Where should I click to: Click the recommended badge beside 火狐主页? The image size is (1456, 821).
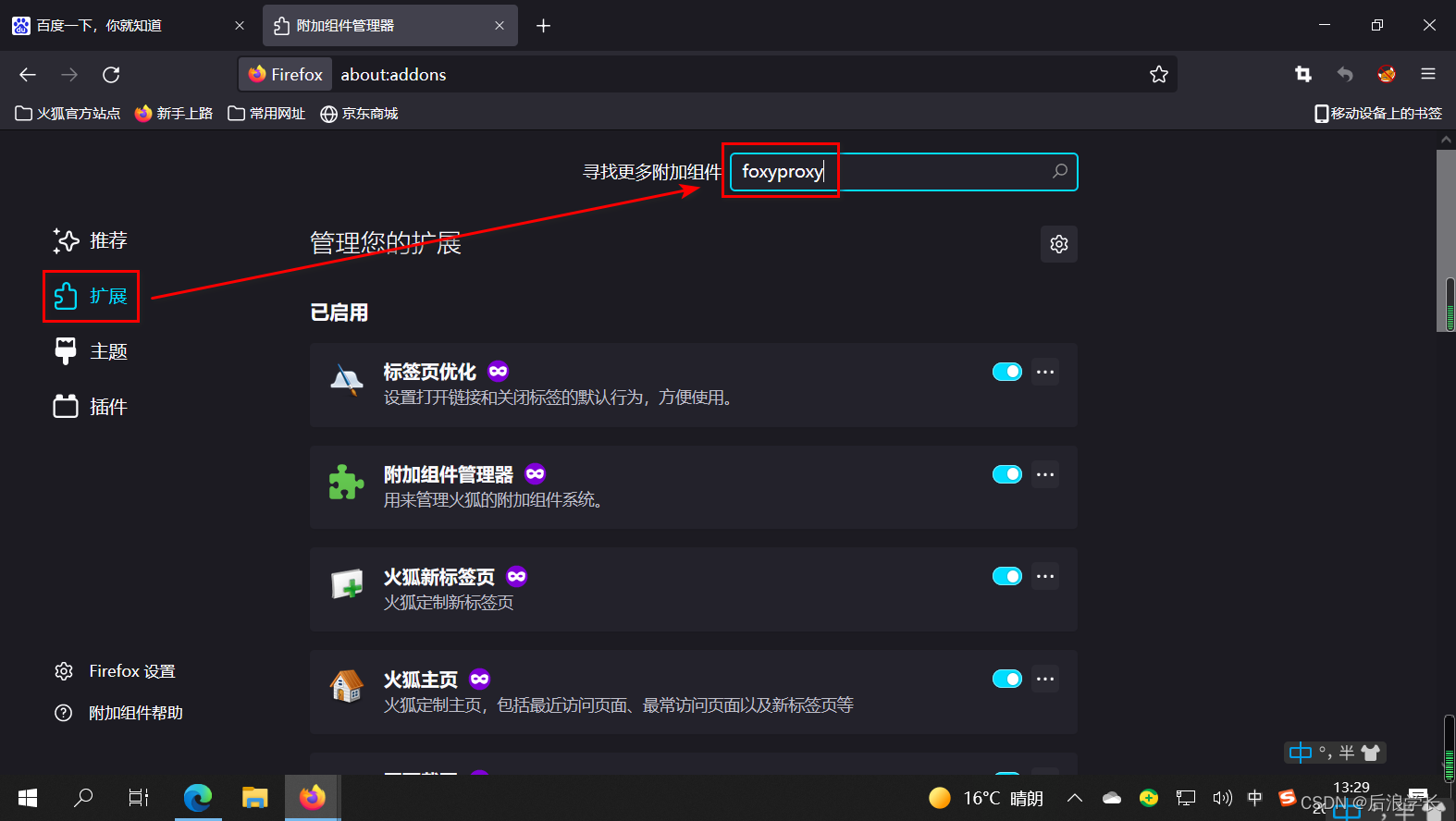pos(480,680)
